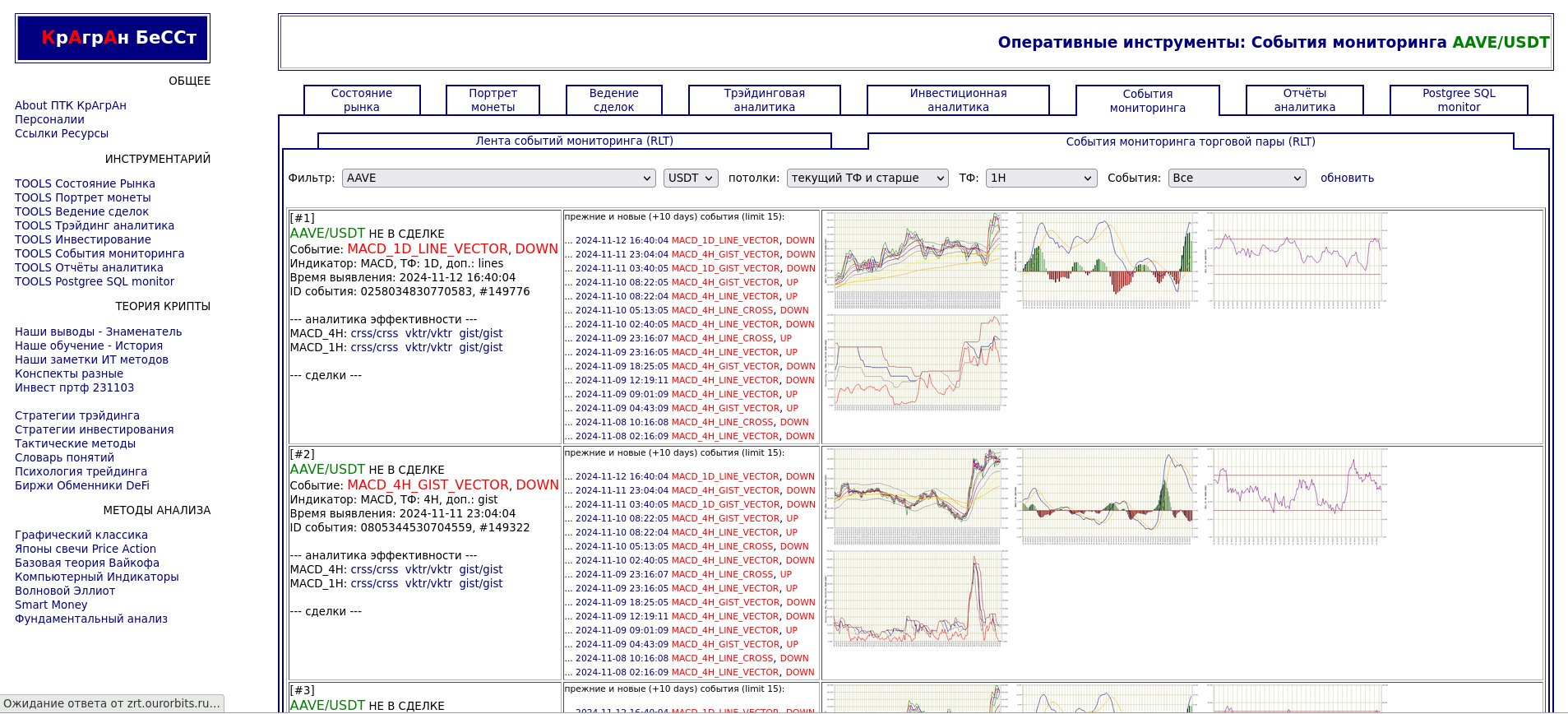
Task: Expand the AAVE coin filter dropdown
Action: click(498, 178)
